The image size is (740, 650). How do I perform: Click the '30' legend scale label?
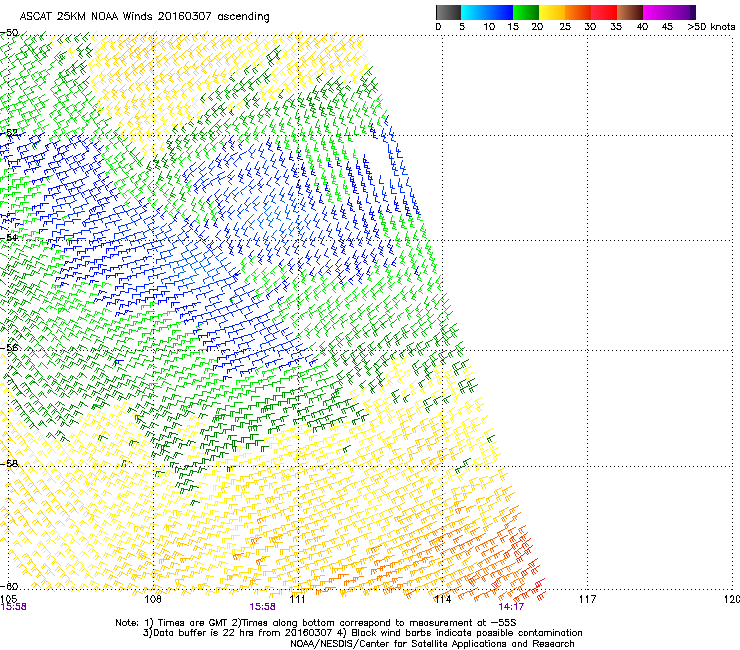click(590, 27)
